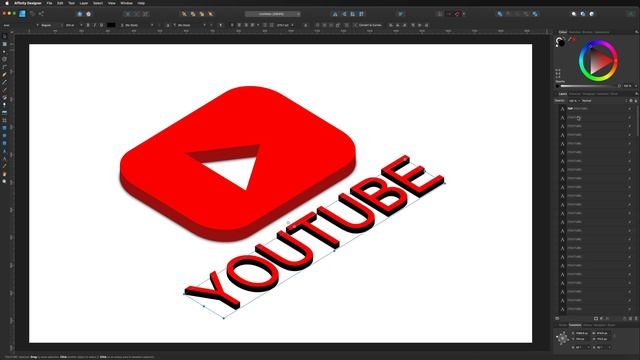Select the Zoom tool
Screen dimensions: 640x360
tap(4, 182)
